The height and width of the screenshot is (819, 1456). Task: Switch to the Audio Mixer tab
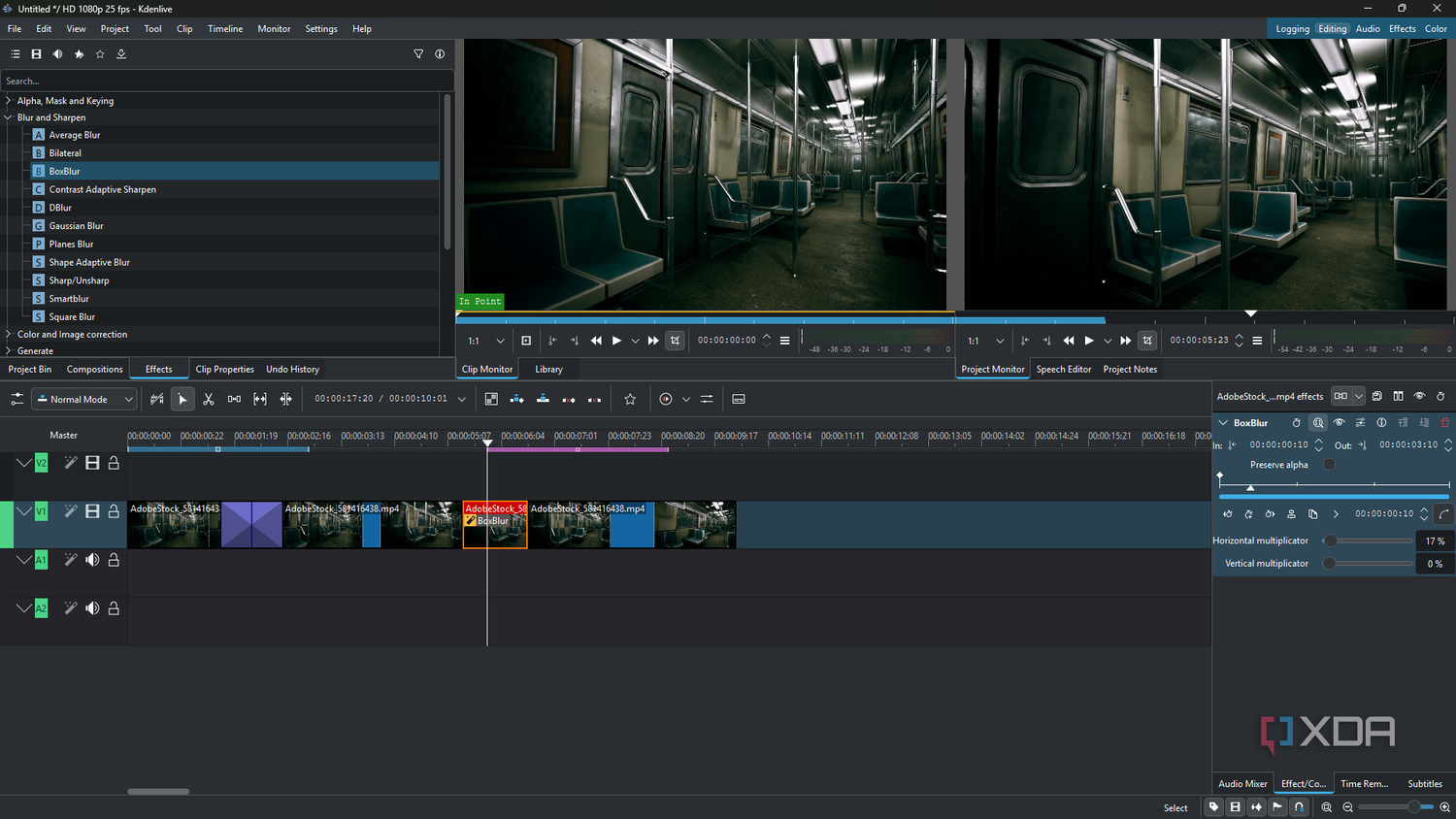coord(1242,784)
